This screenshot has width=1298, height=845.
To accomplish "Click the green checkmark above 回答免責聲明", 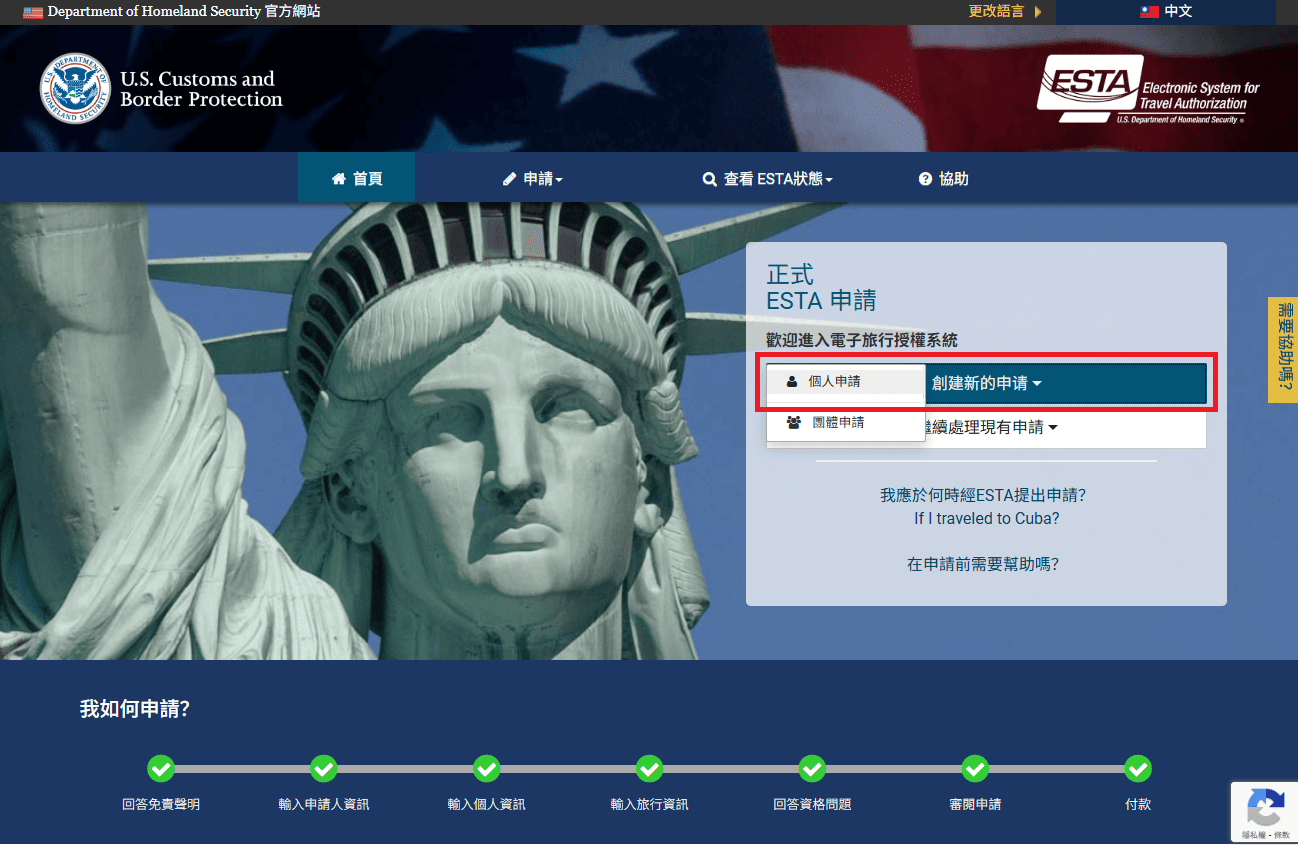I will (x=161, y=769).
